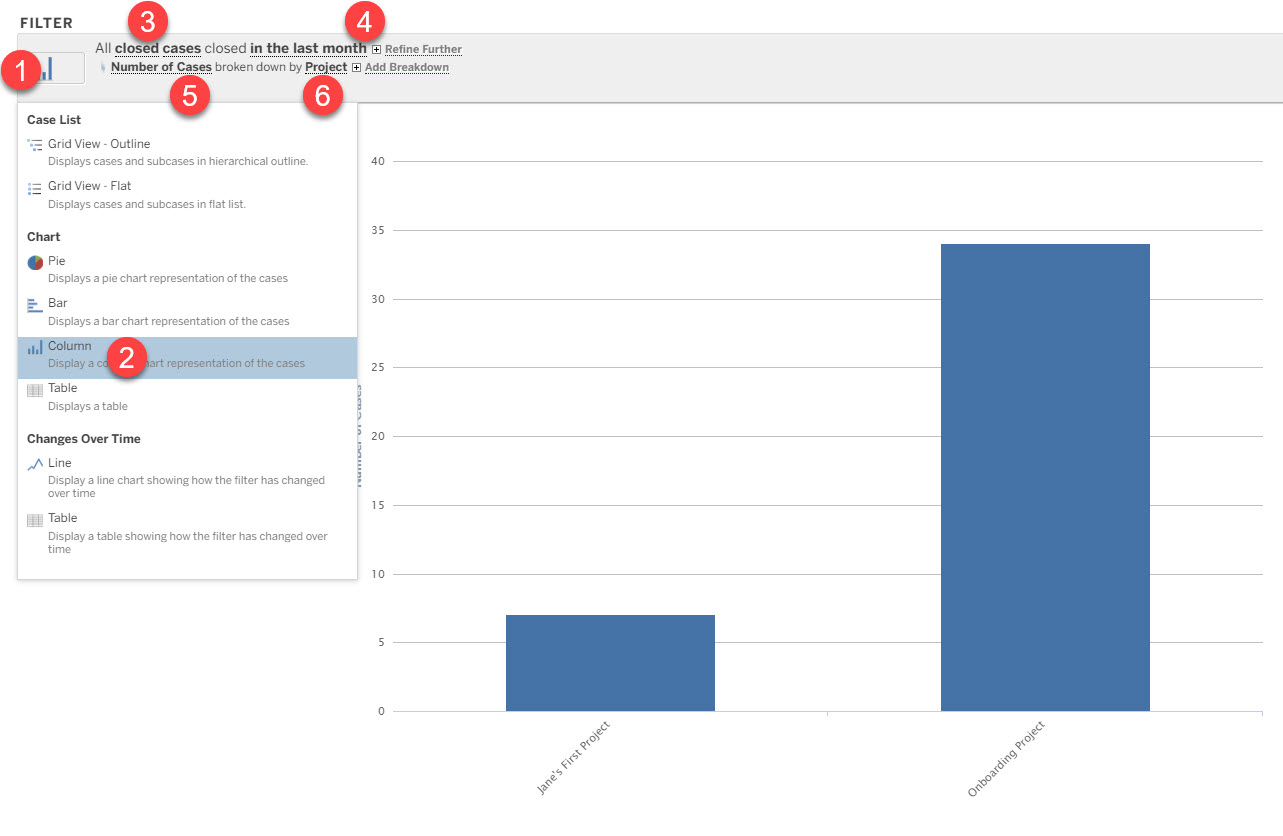Click the FILTER heading text

click(x=46, y=22)
